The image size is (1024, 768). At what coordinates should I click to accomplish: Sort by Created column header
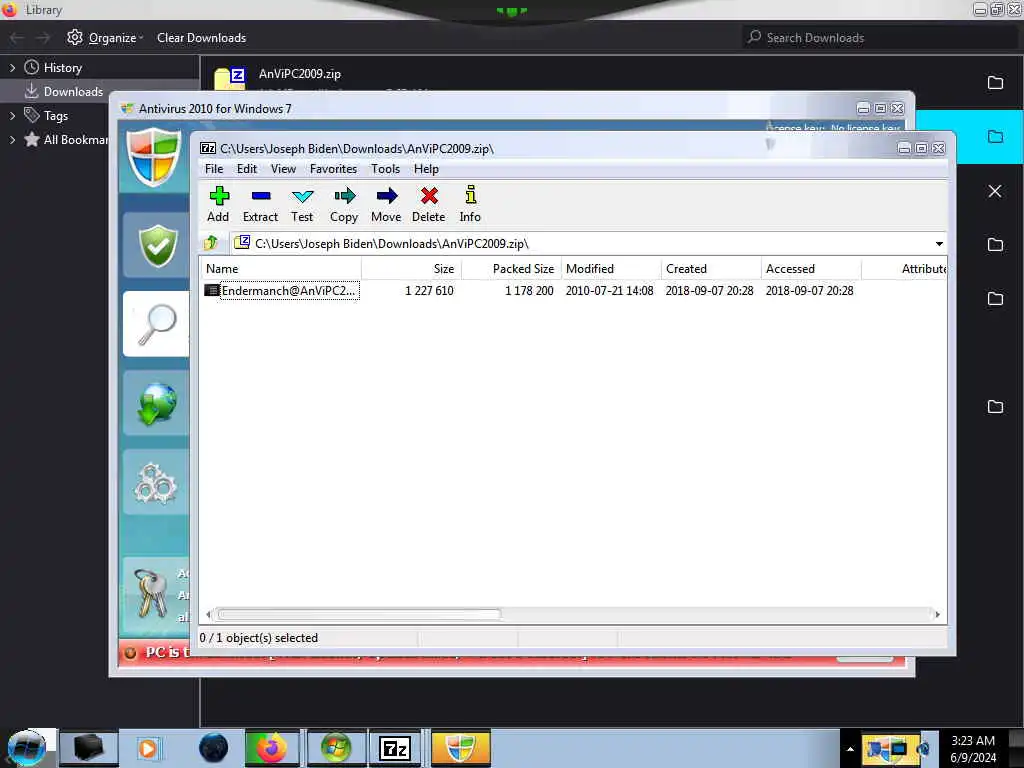(x=711, y=269)
